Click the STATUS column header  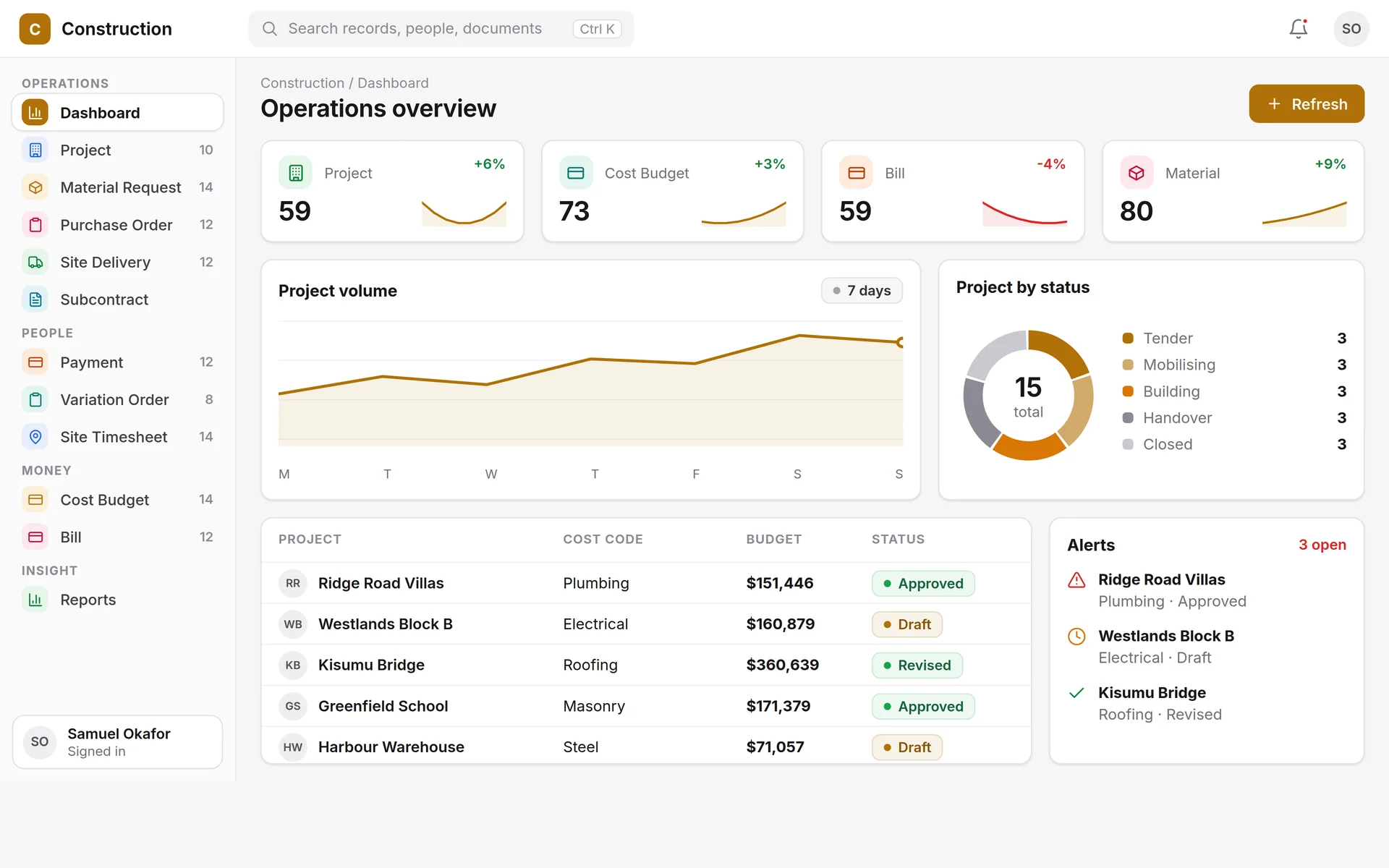point(898,540)
